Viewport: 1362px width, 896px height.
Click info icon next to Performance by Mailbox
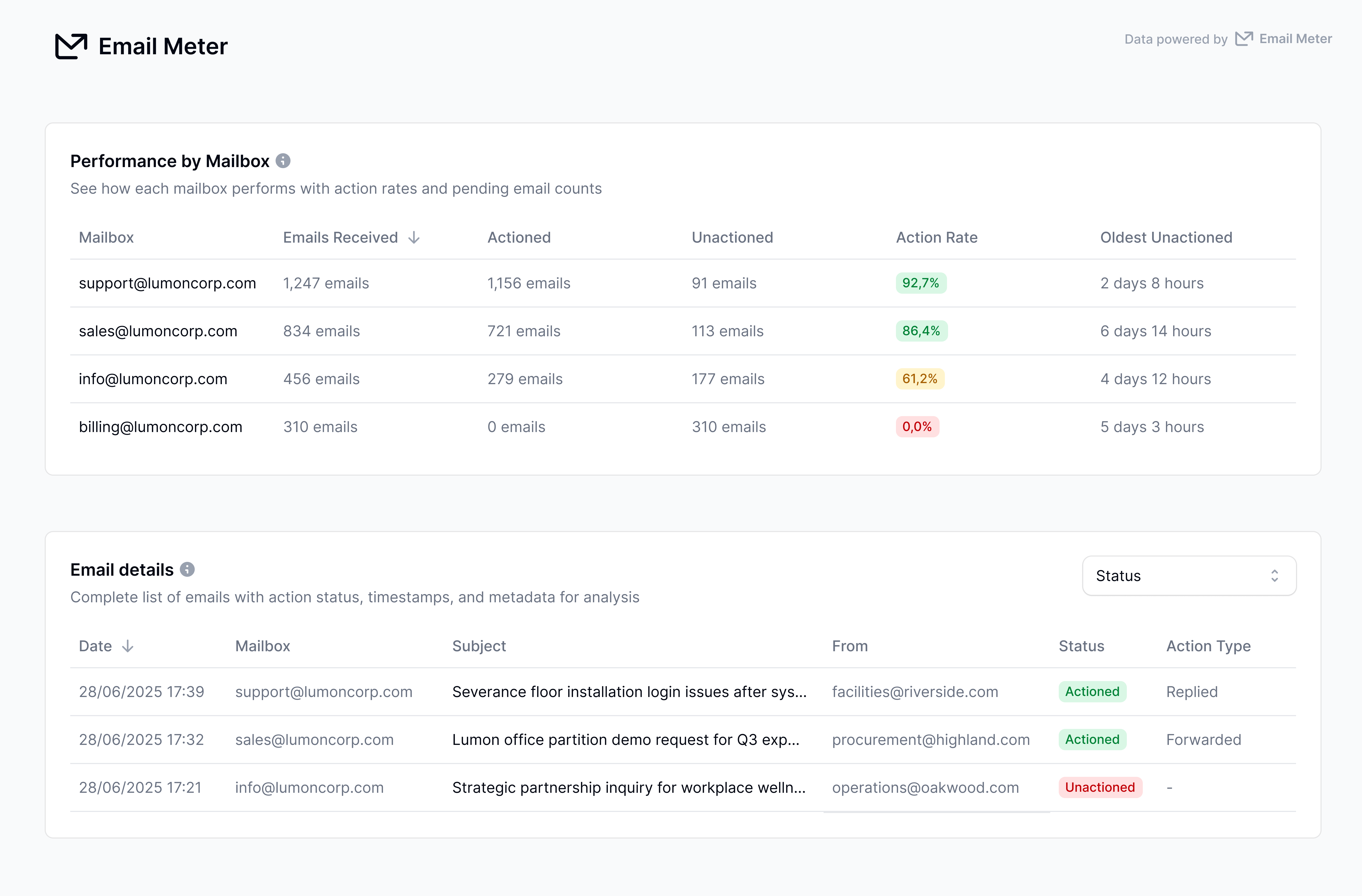pos(283,161)
